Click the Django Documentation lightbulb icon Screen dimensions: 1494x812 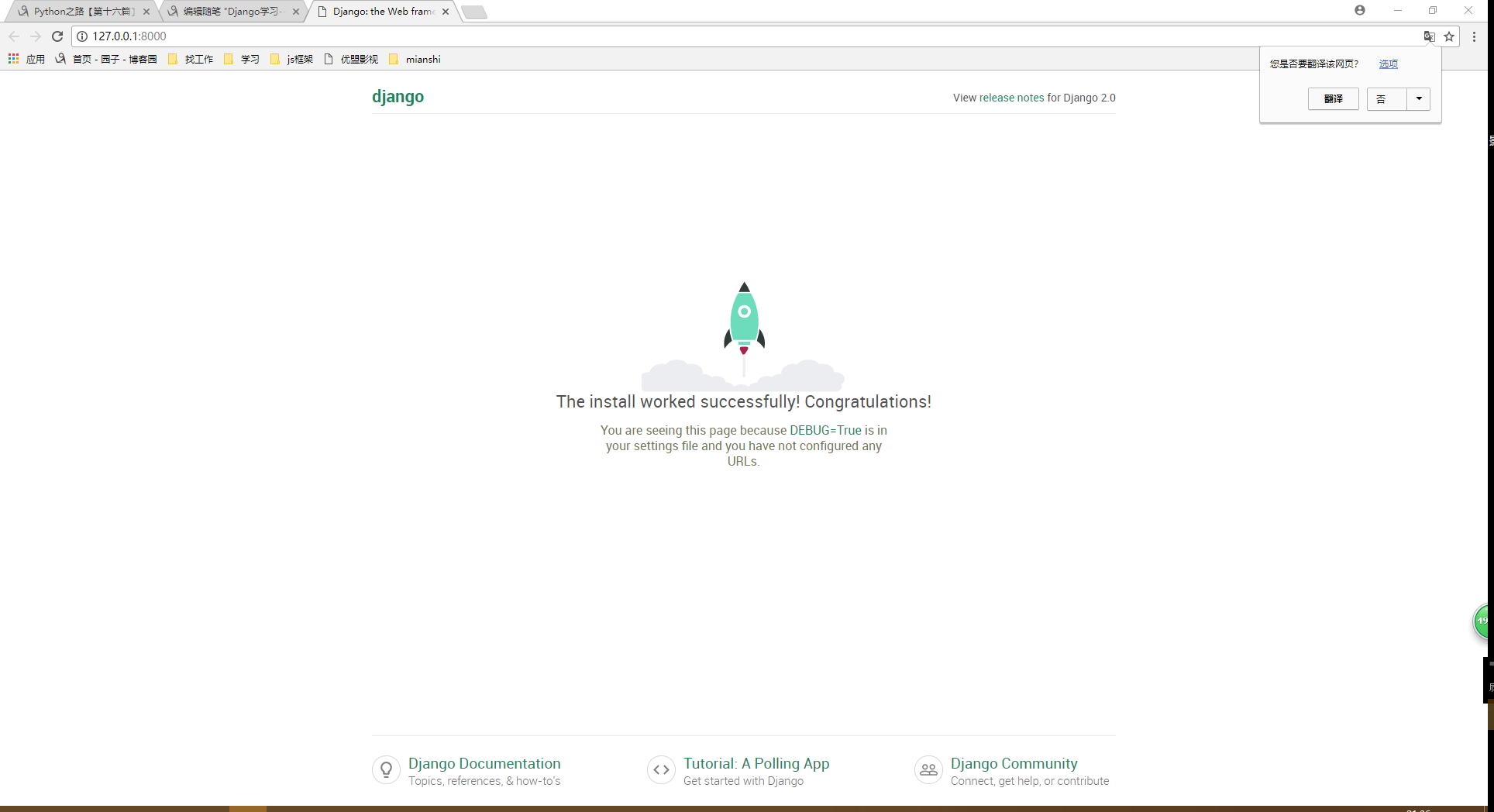click(386, 770)
